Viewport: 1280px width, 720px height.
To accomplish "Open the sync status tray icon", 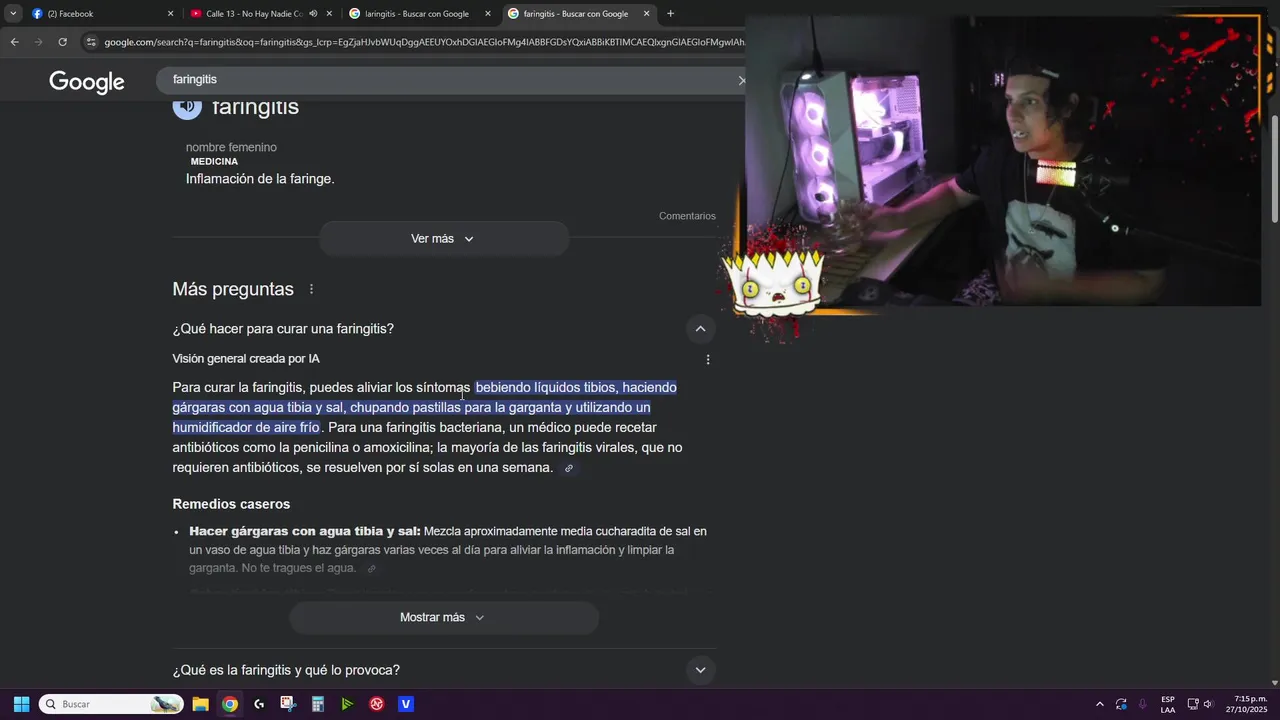I will click(x=1121, y=704).
